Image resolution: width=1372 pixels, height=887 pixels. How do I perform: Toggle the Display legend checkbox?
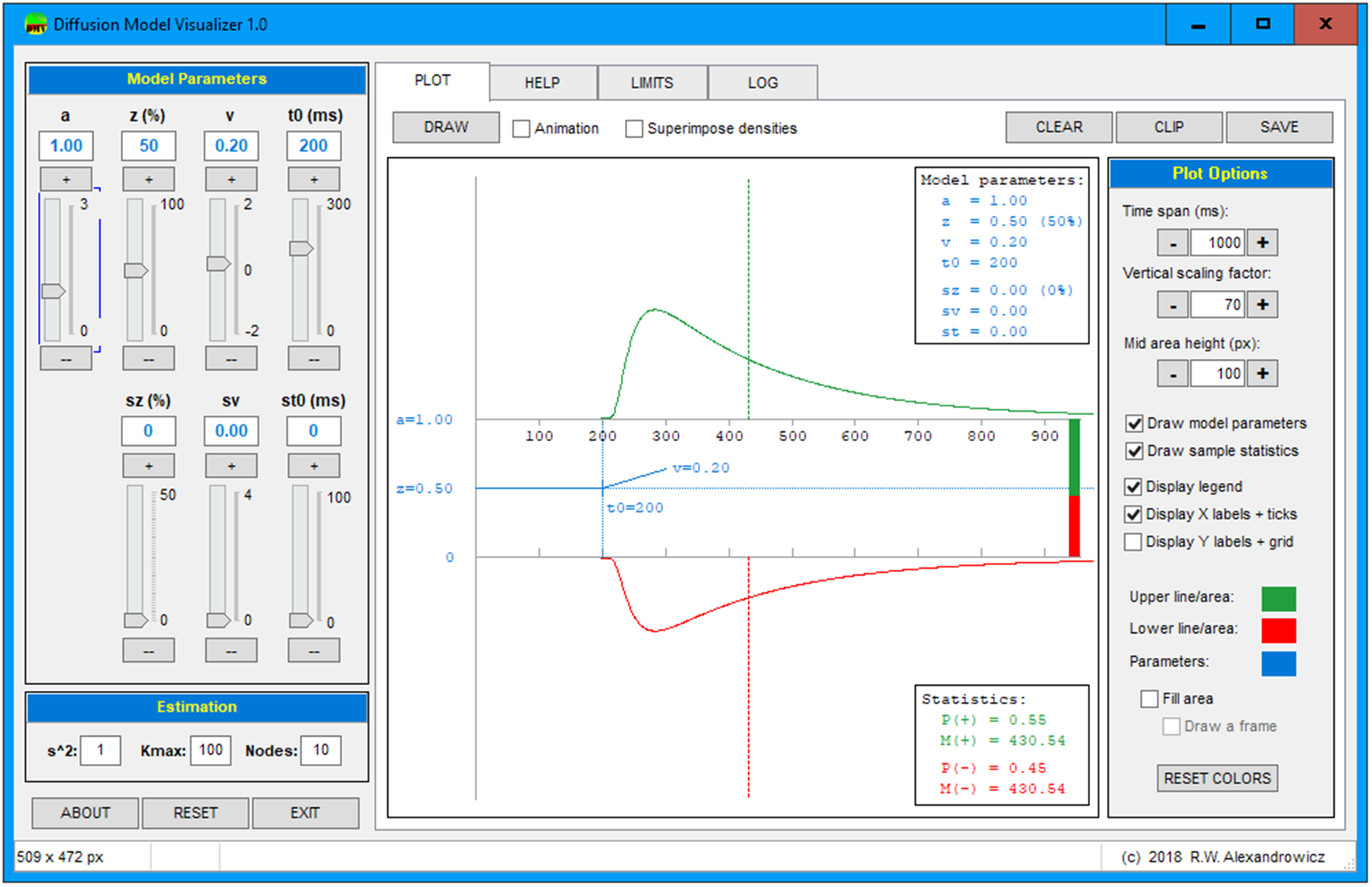point(1134,486)
